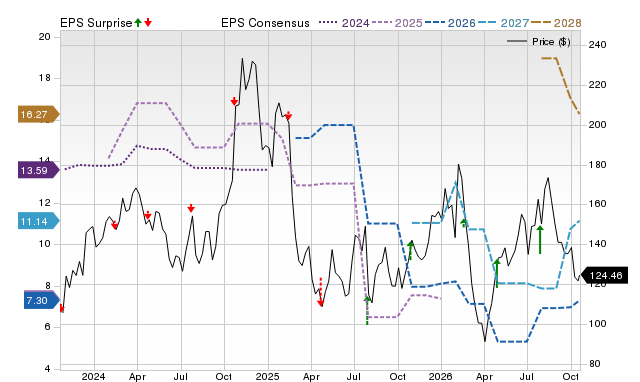Click the left axis value 18
This screenshot has height=382, width=640.
44,78
